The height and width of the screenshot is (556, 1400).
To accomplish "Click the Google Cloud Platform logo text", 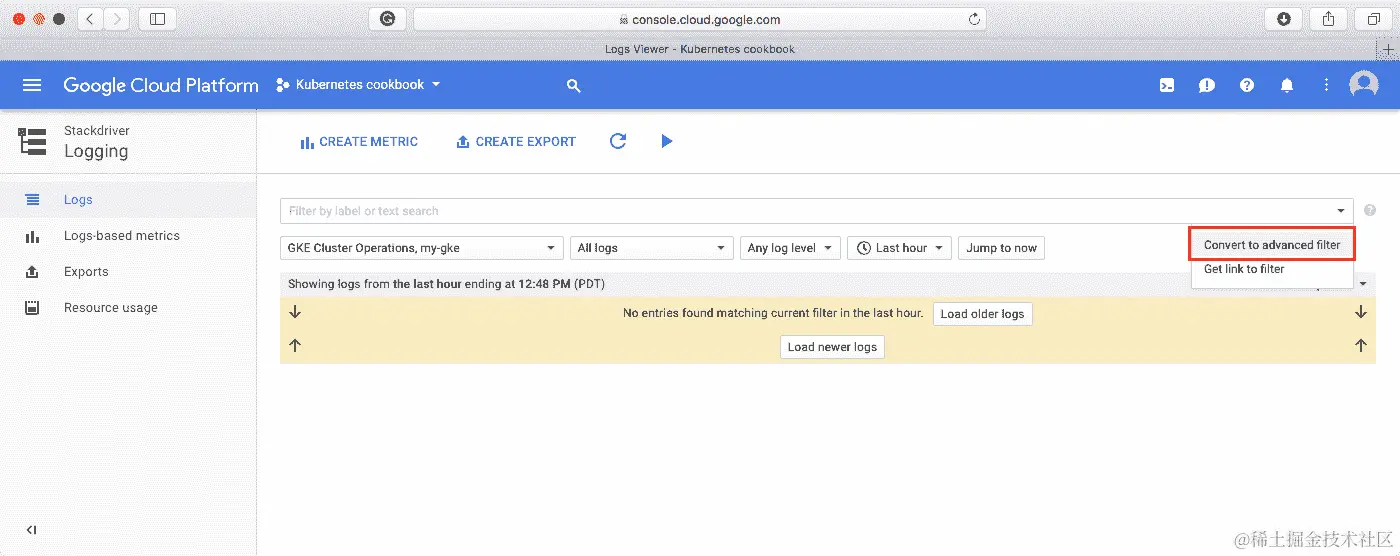I will tap(161, 85).
